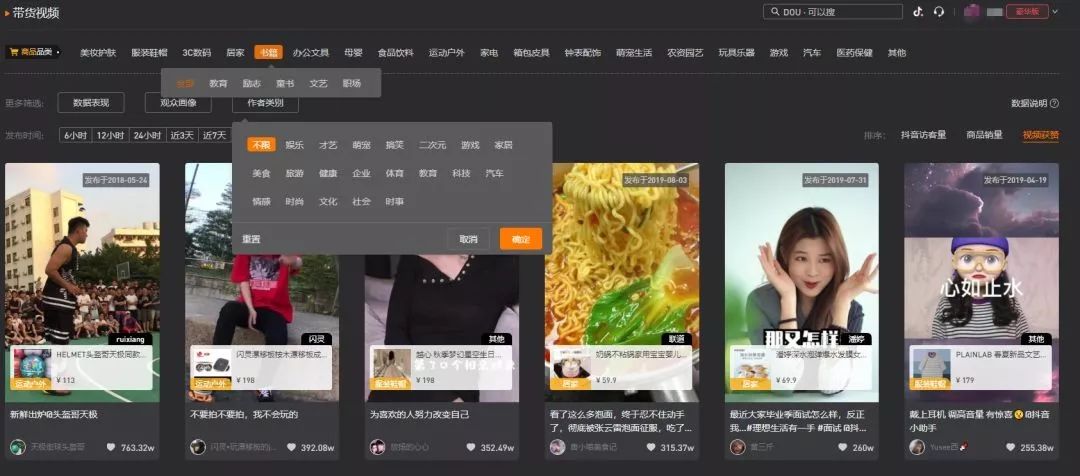Viewport: 1080px width, 476px height.
Task: Sort by 抖音访客量
Action: [923, 135]
